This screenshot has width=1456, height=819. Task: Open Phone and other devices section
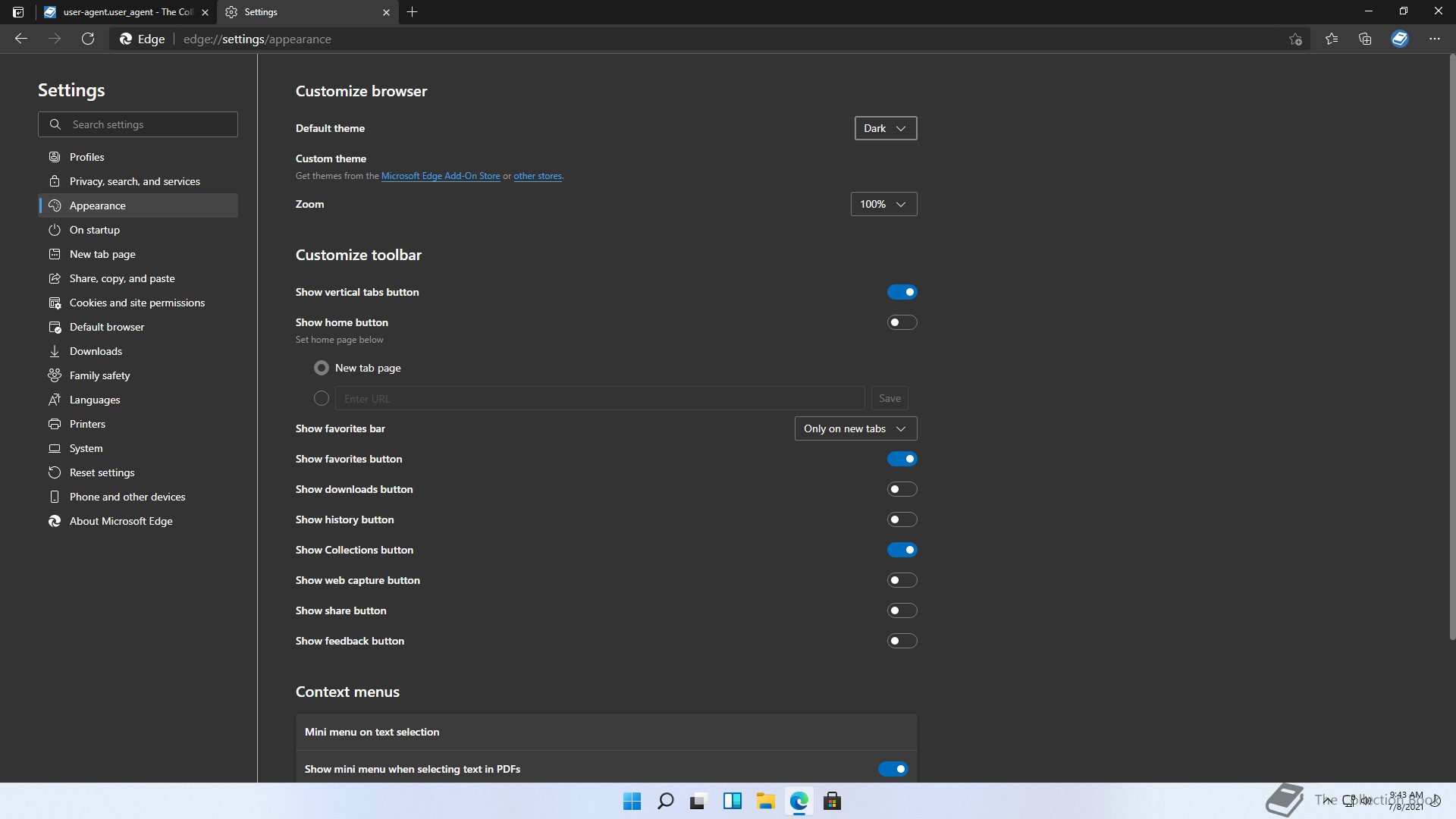pos(138,497)
